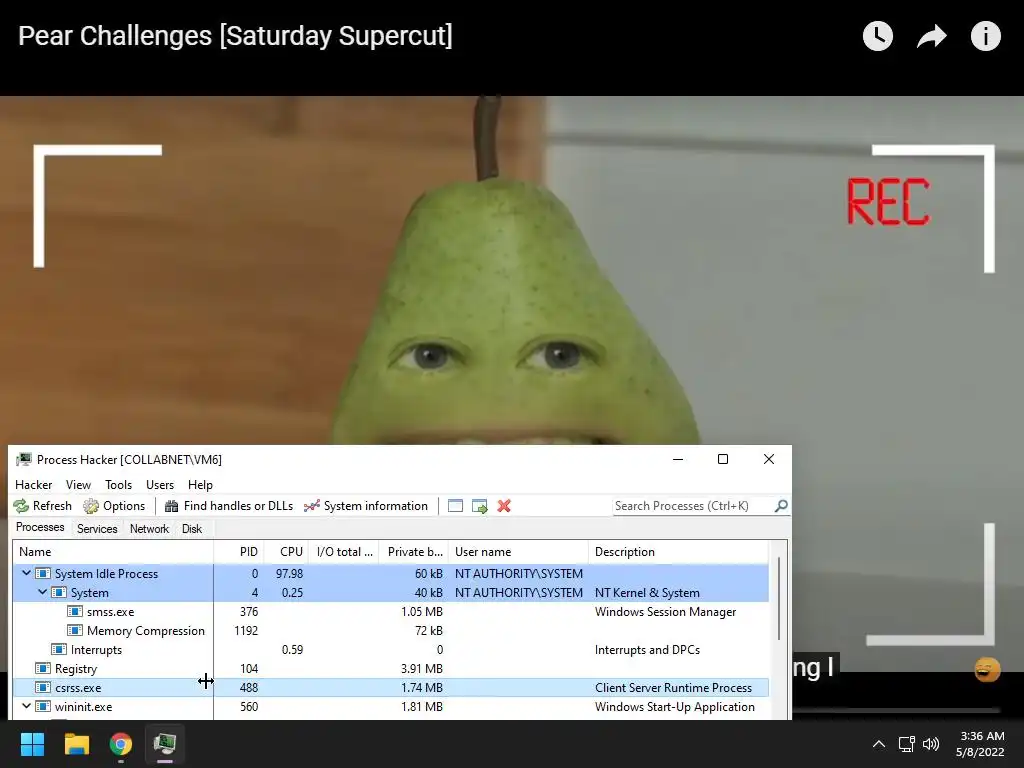Open the Users menu

[160, 485]
